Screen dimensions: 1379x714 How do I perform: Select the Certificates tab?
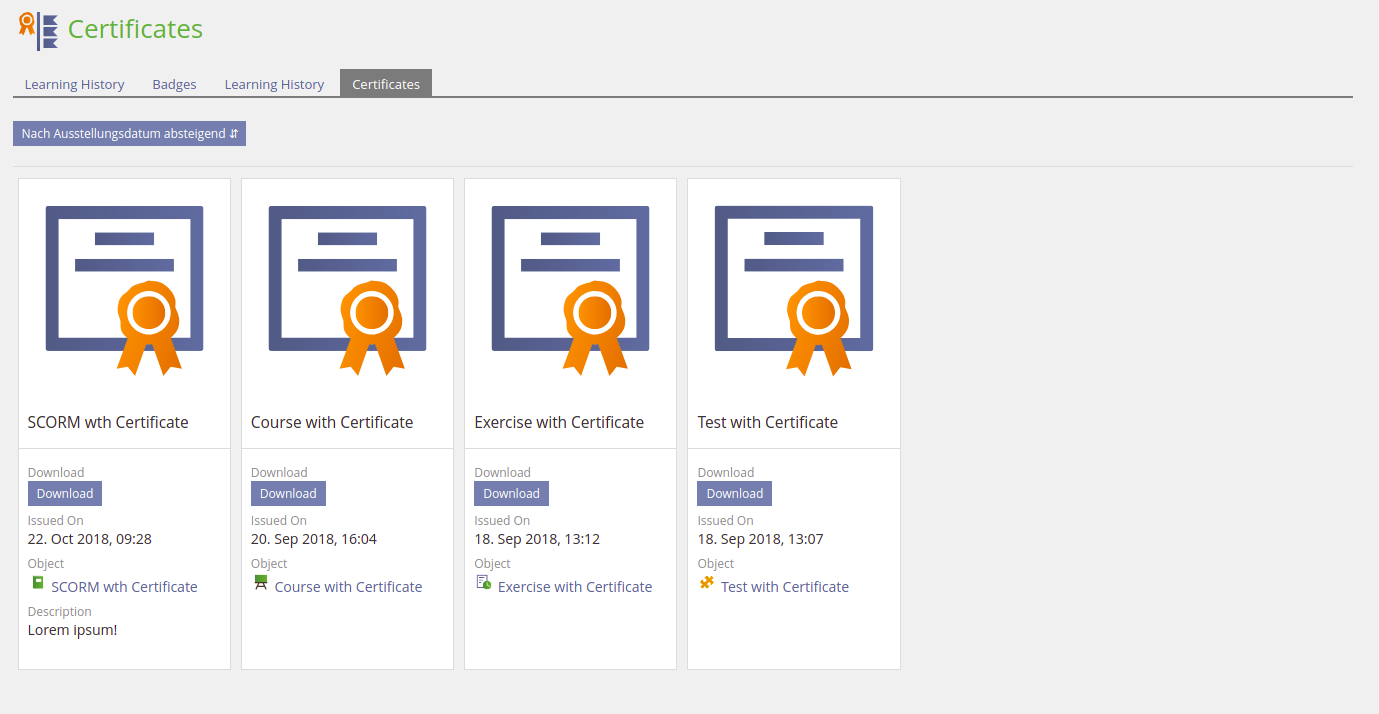[386, 85]
